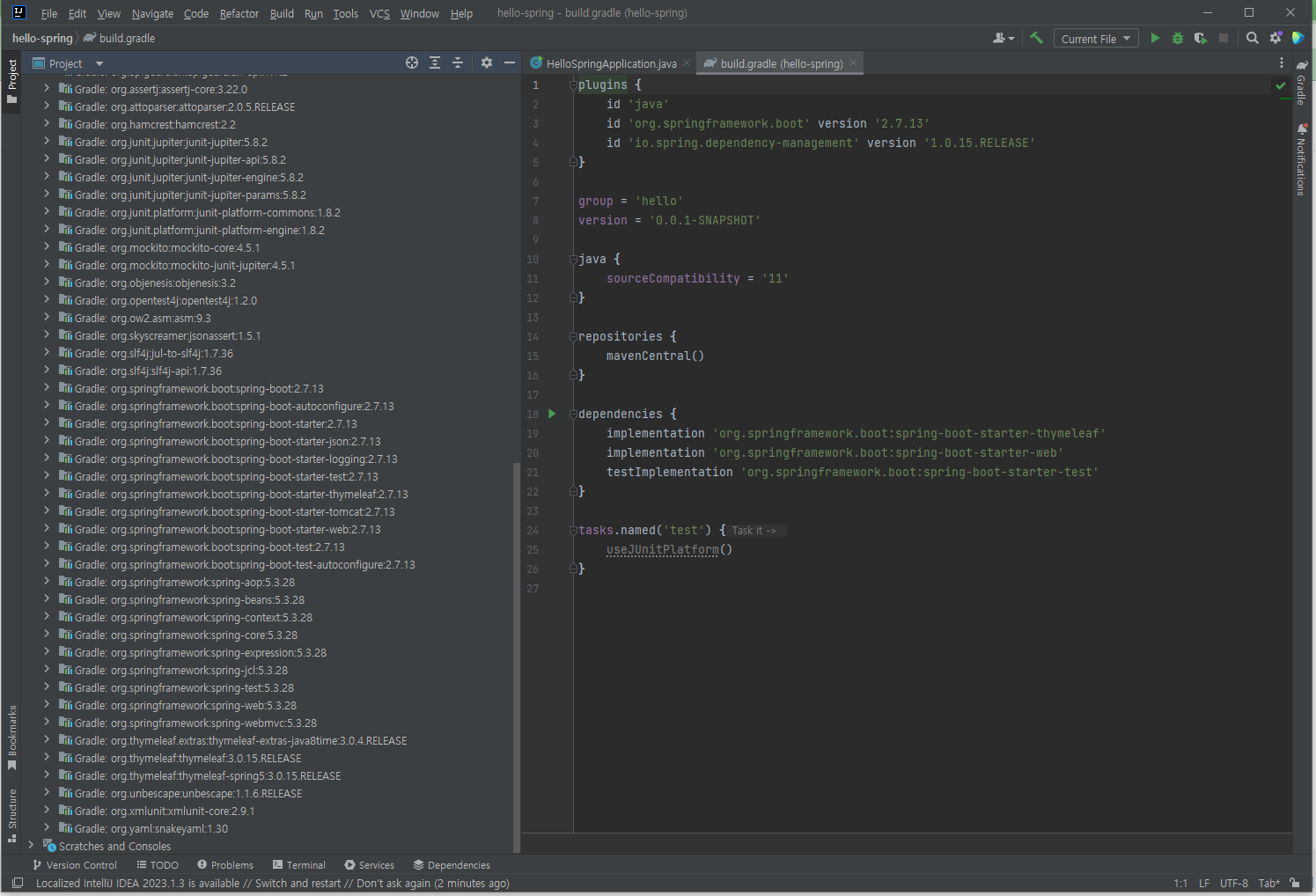This screenshot has height=896, width=1316.
Task: Open the Refactor menu
Action: [239, 13]
